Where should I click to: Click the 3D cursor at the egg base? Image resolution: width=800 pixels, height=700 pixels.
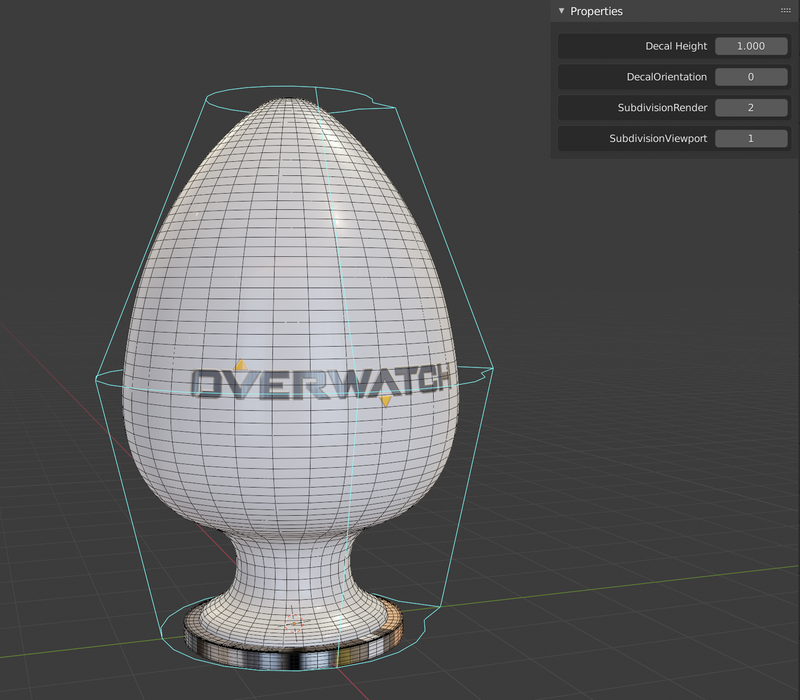click(294, 622)
